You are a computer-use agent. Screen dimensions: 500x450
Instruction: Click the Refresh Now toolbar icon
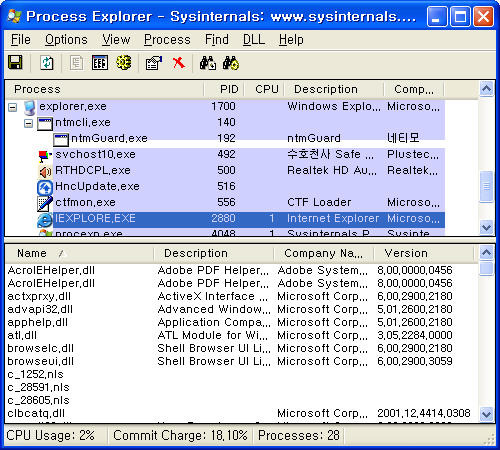(x=47, y=63)
